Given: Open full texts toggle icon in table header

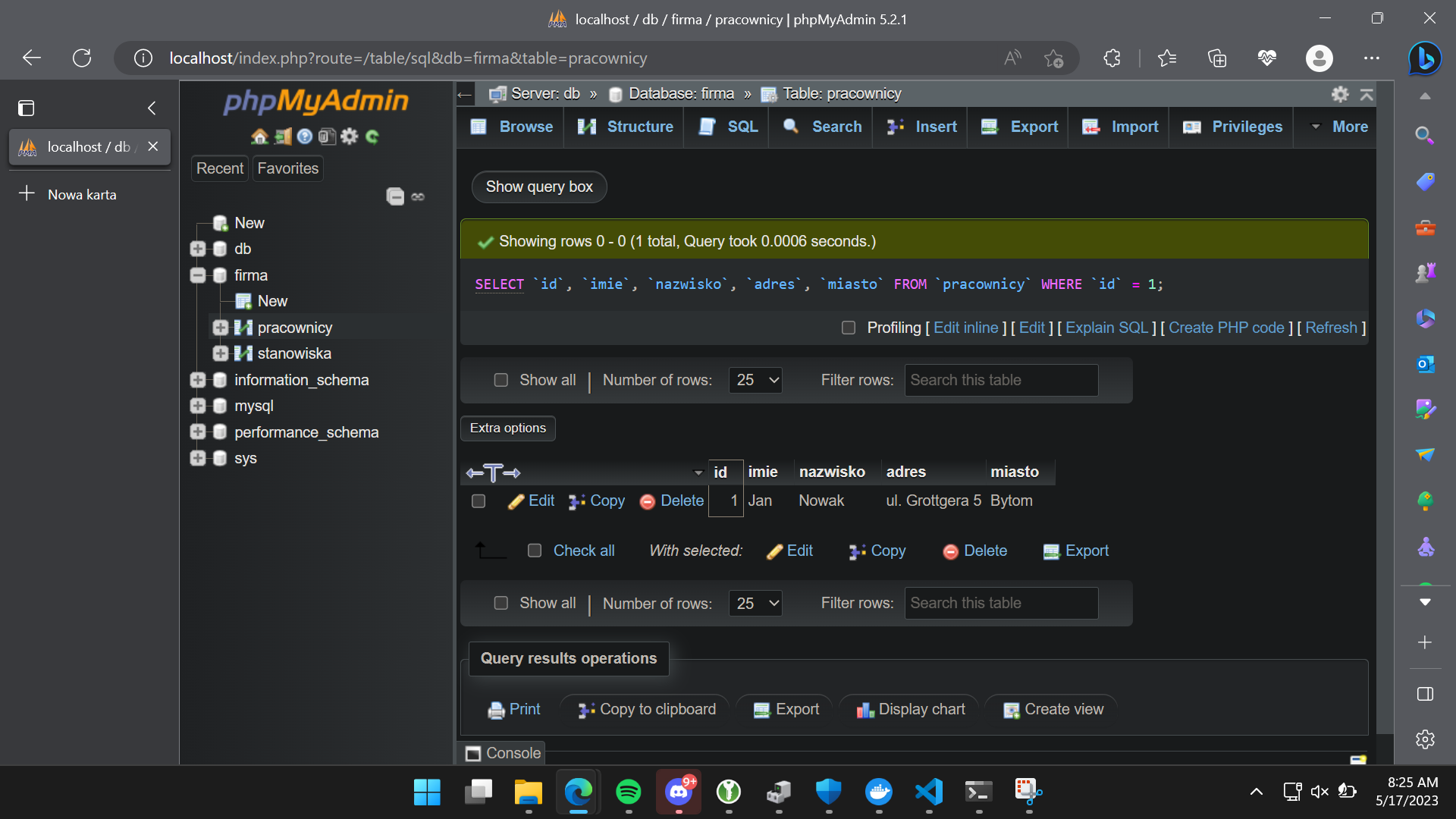Looking at the screenshot, I should click(493, 472).
